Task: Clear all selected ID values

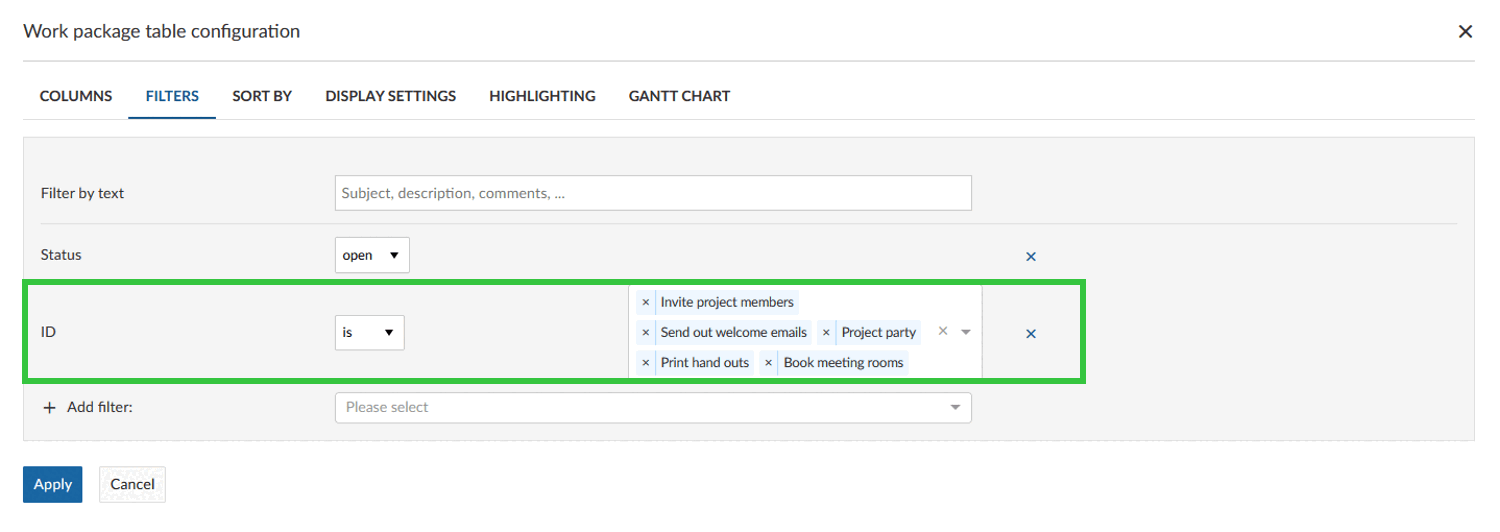Action: click(942, 331)
